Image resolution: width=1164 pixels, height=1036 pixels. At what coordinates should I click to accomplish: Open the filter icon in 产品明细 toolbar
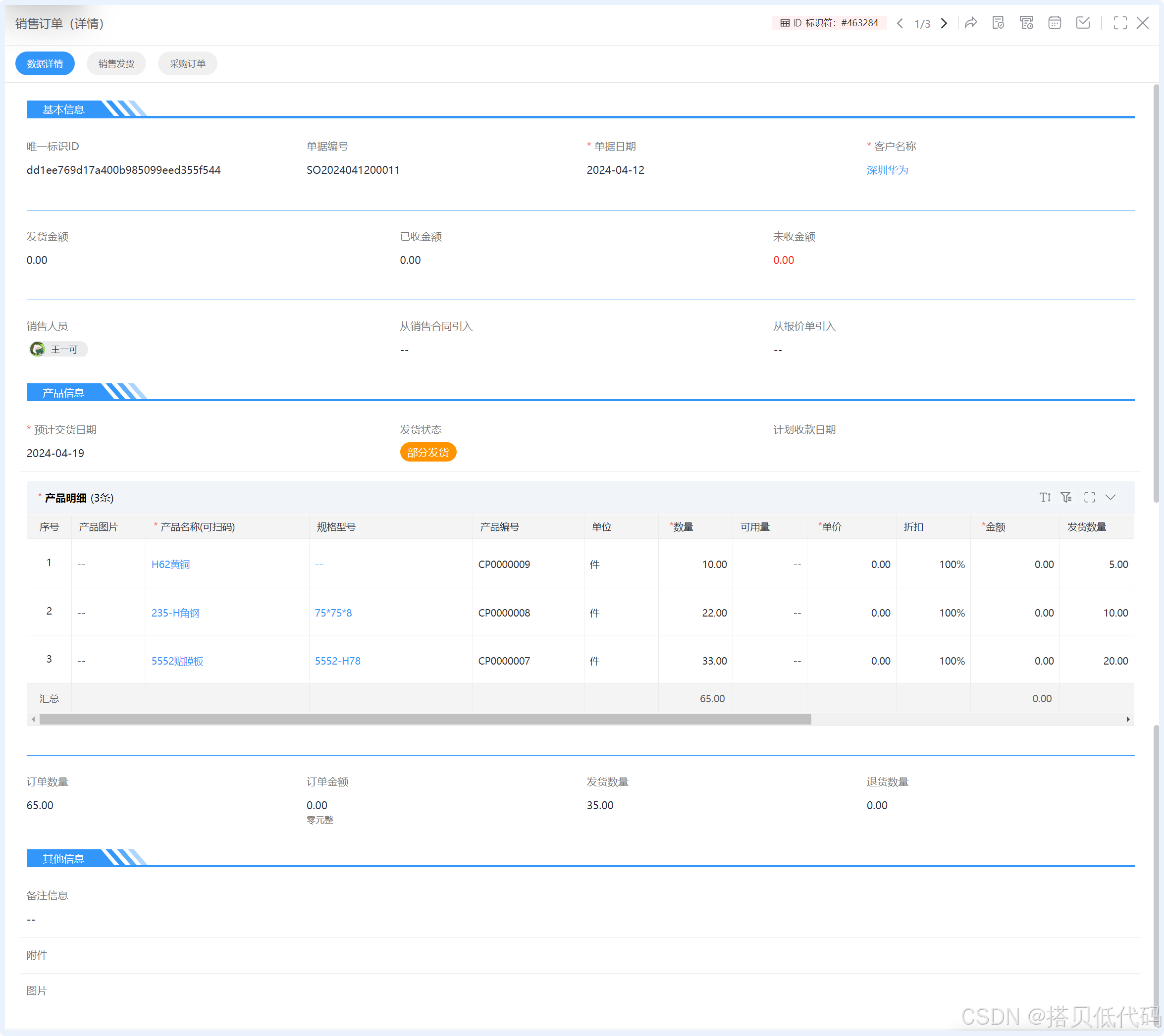tap(1066, 498)
